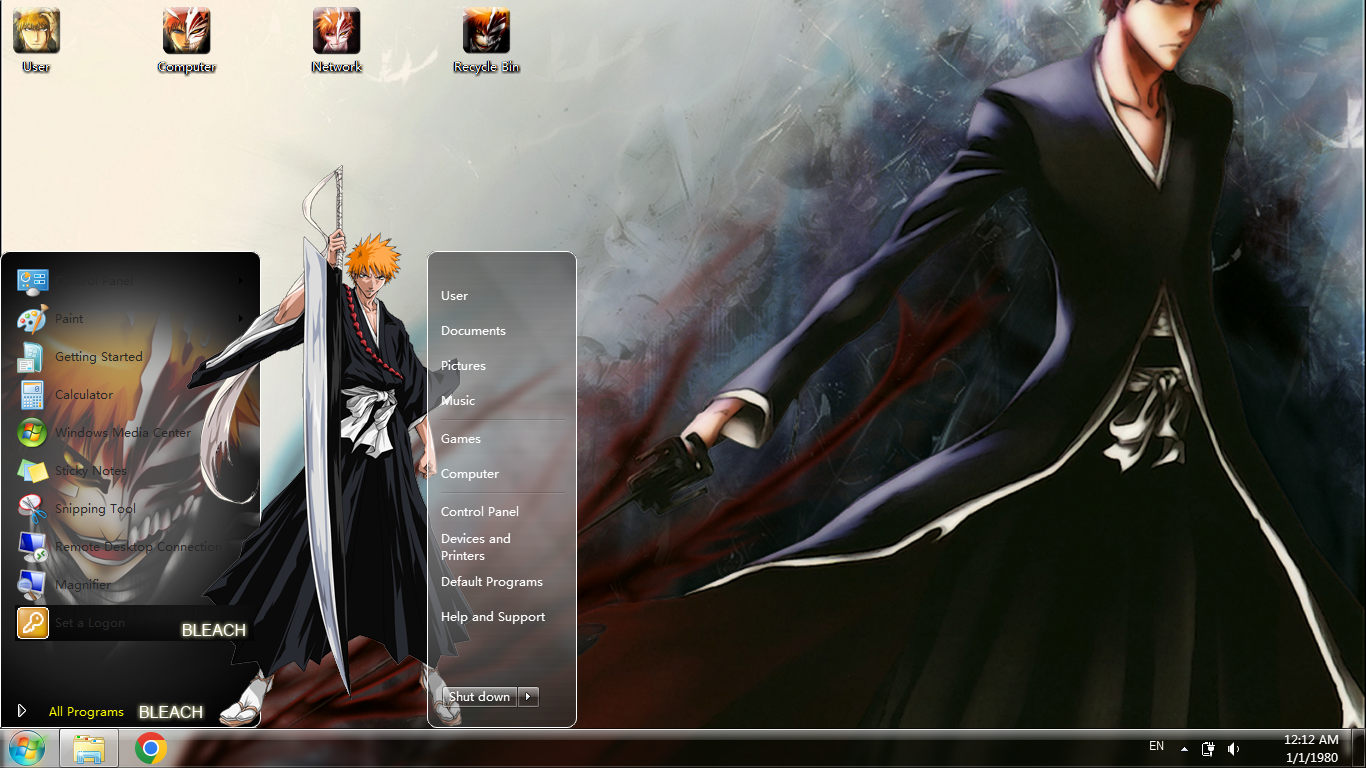
Task: Open Getting Started in Start menu
Action: point(130,357)
